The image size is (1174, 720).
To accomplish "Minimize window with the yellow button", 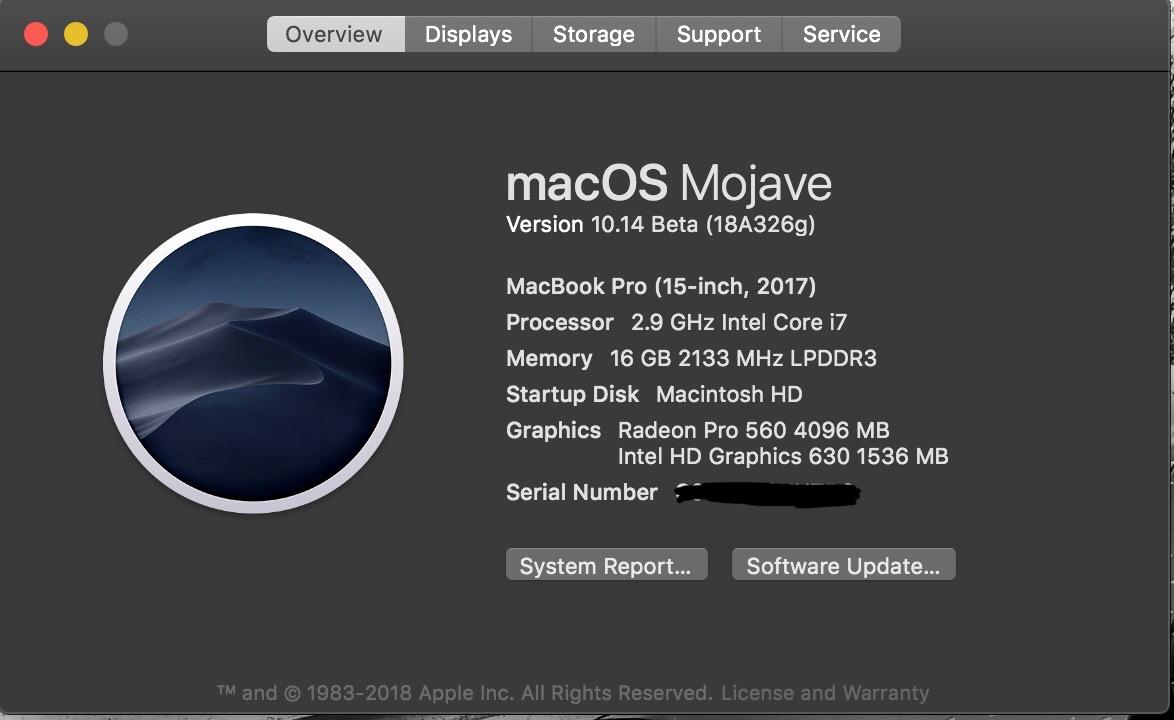I will (76, 34).
